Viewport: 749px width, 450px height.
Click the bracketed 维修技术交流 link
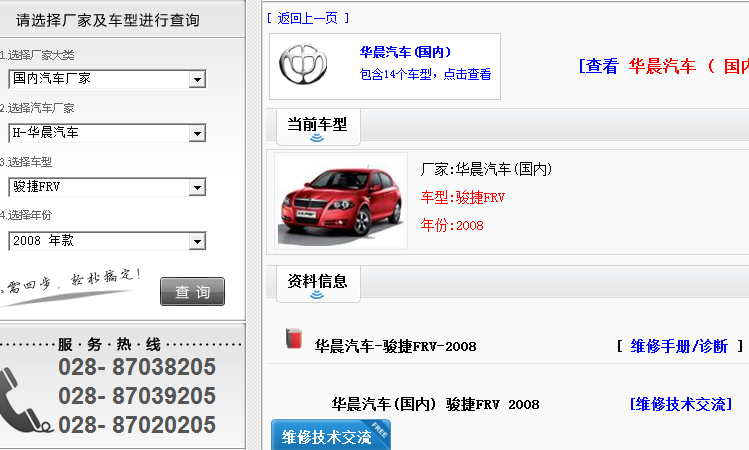point(681,404)
